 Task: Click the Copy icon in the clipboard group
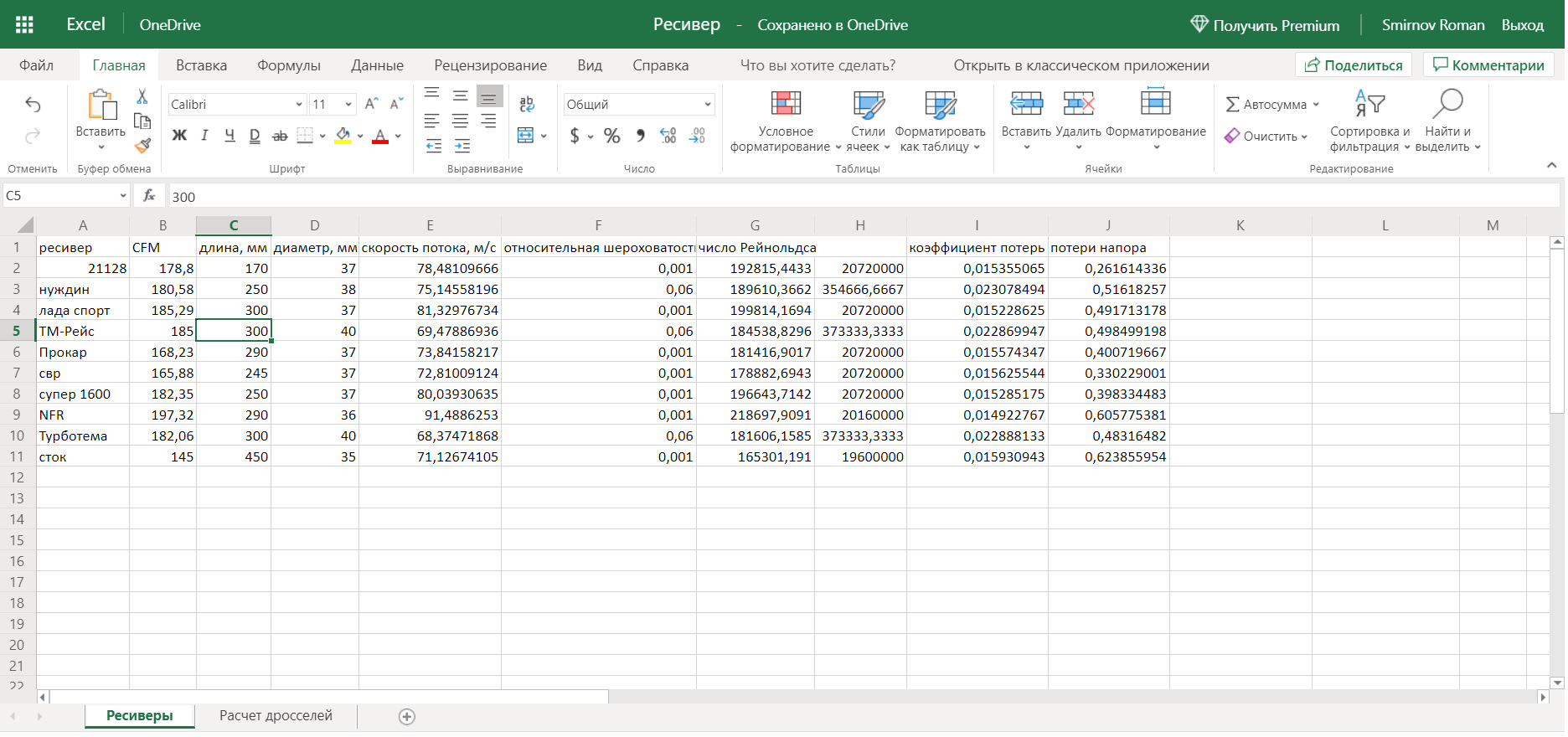[x=142, y=121]
